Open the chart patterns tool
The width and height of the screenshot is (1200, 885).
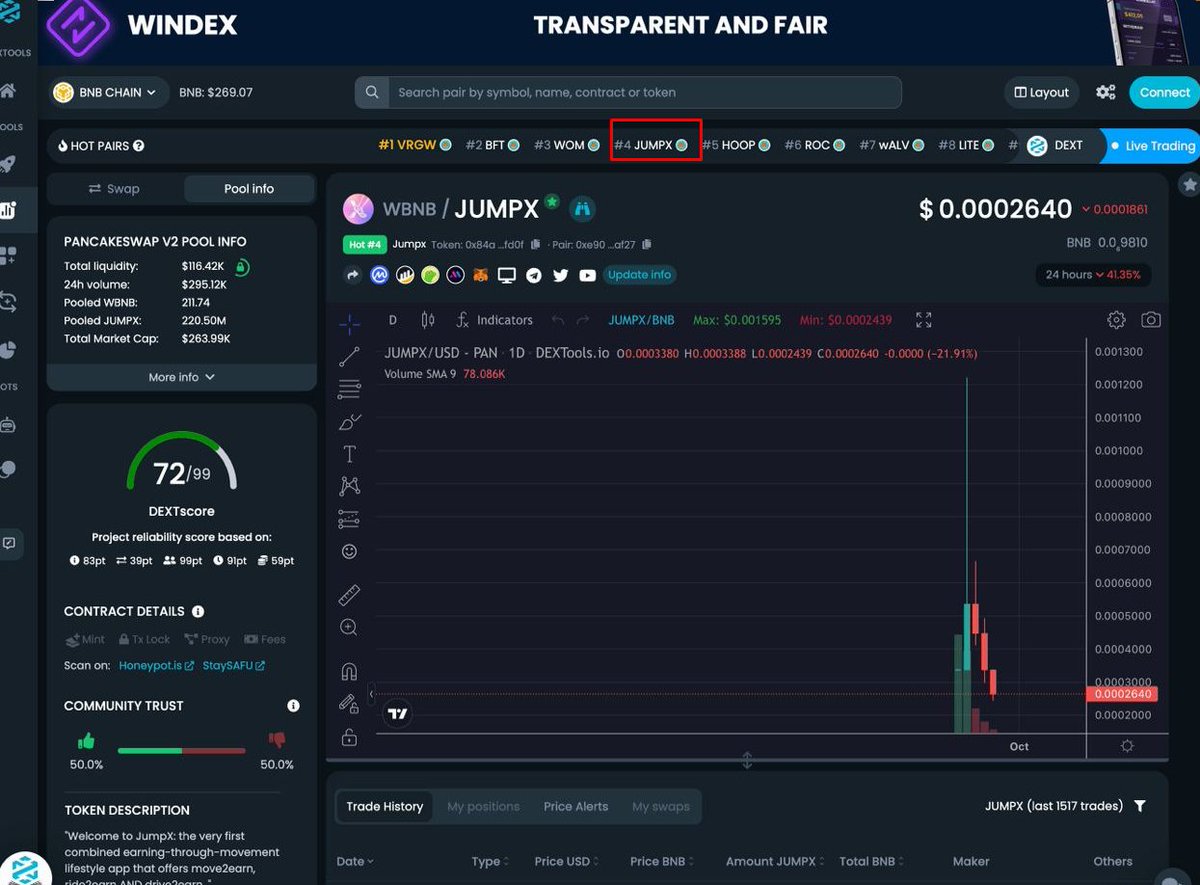coord(349,486)
